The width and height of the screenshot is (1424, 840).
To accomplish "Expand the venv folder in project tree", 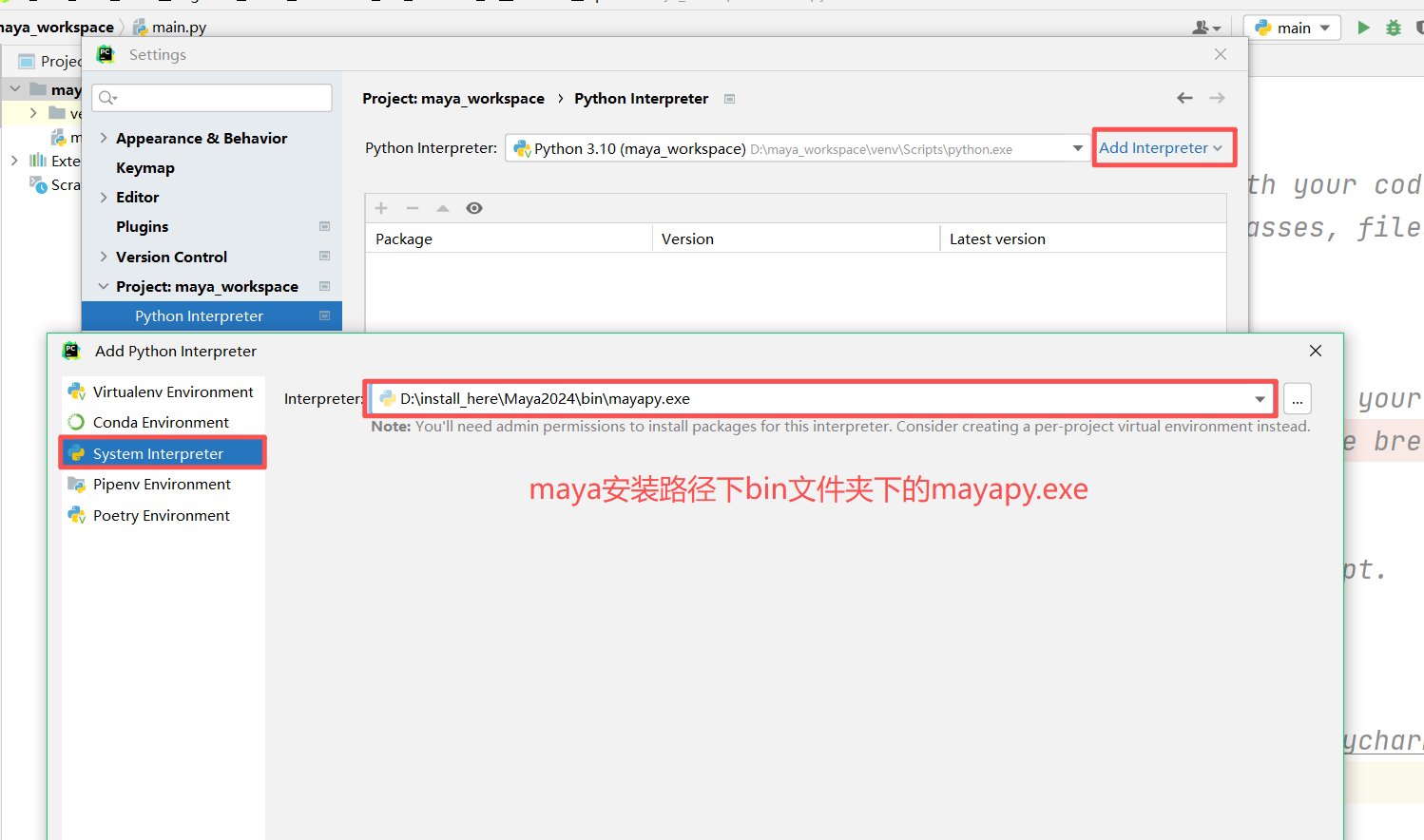I will (33, 113).
